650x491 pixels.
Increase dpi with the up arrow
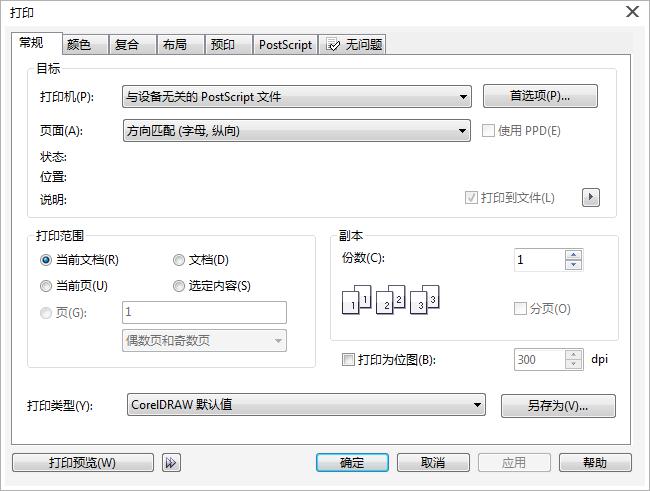pos(574,355)
